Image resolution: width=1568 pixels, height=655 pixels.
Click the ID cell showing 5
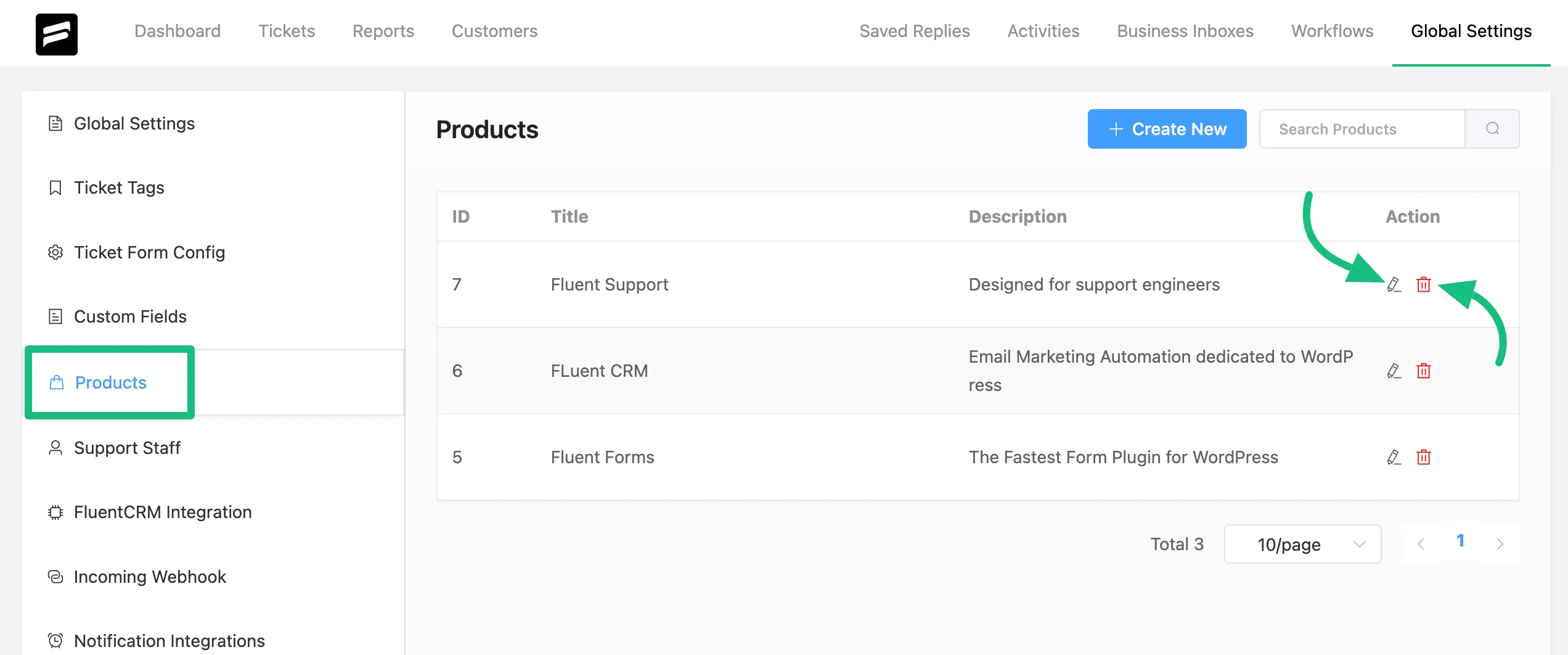pos(457,457)
